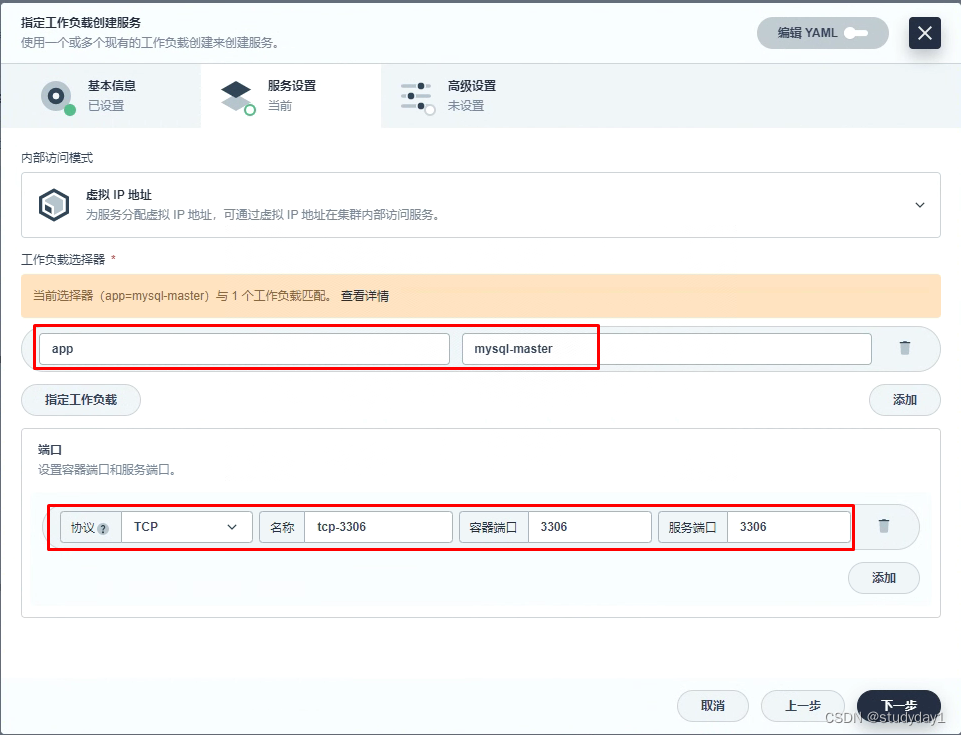
Task: Close the create service dialog
Action: (924, 33)
